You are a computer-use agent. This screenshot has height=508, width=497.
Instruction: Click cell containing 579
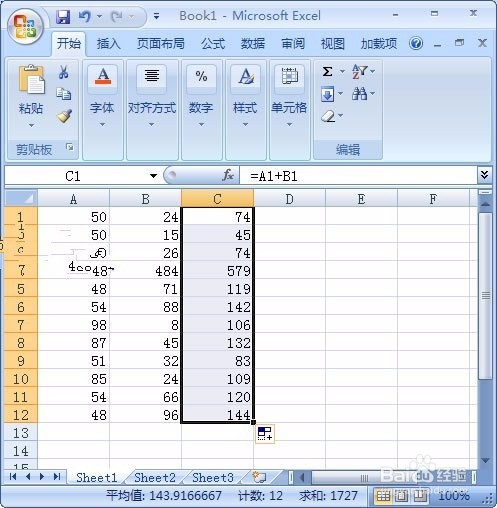[218, 271]
